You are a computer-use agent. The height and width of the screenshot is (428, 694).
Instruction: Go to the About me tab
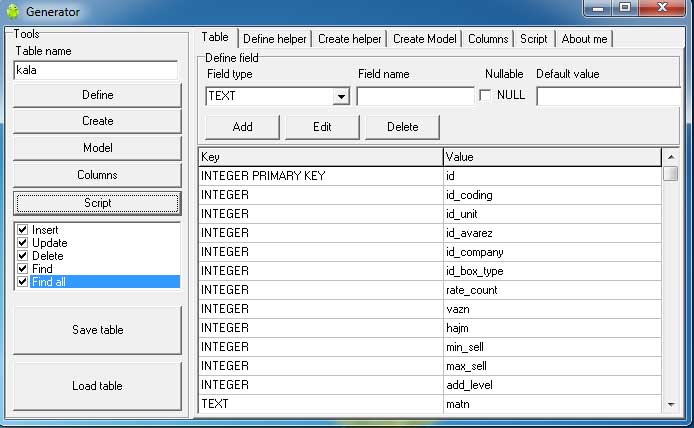584,39
